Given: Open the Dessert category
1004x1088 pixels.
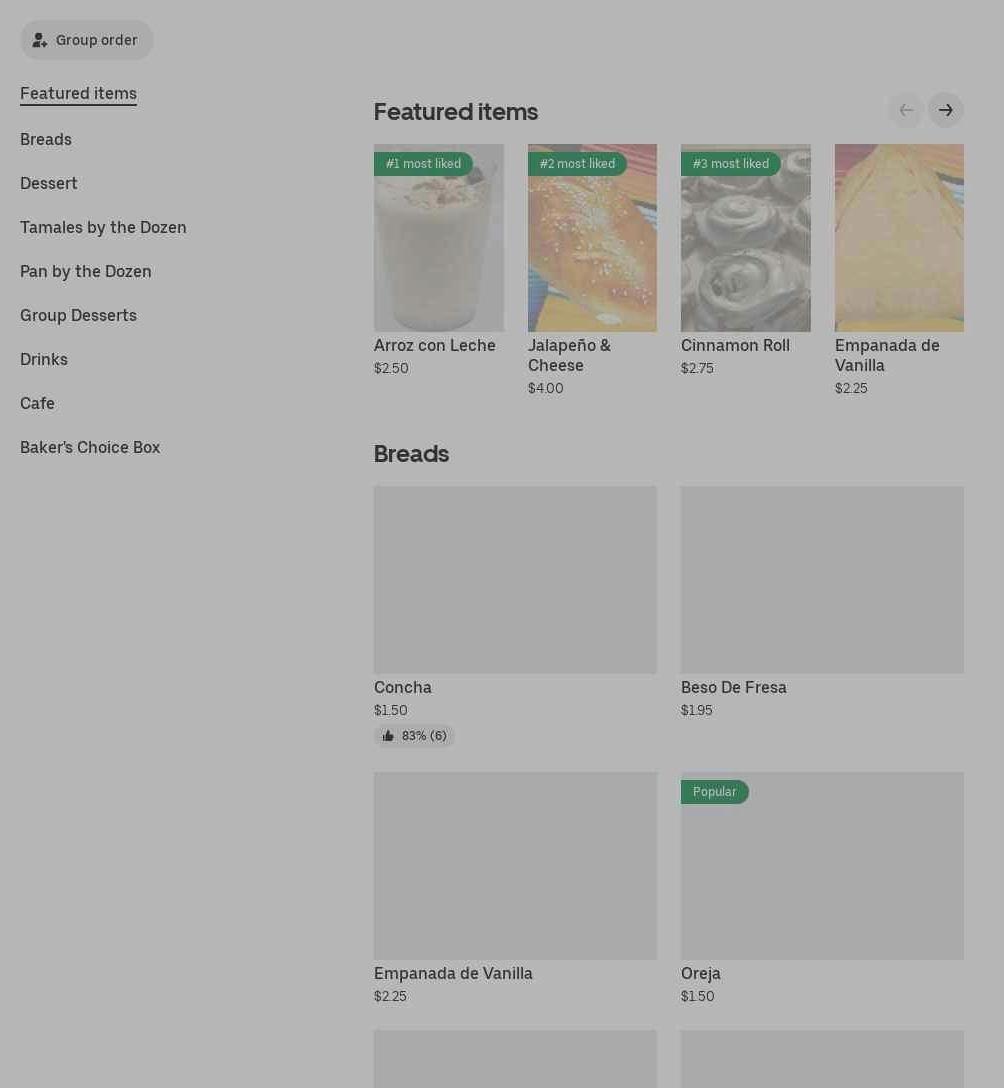Looking at the screenshot, I should click(49, 183).
